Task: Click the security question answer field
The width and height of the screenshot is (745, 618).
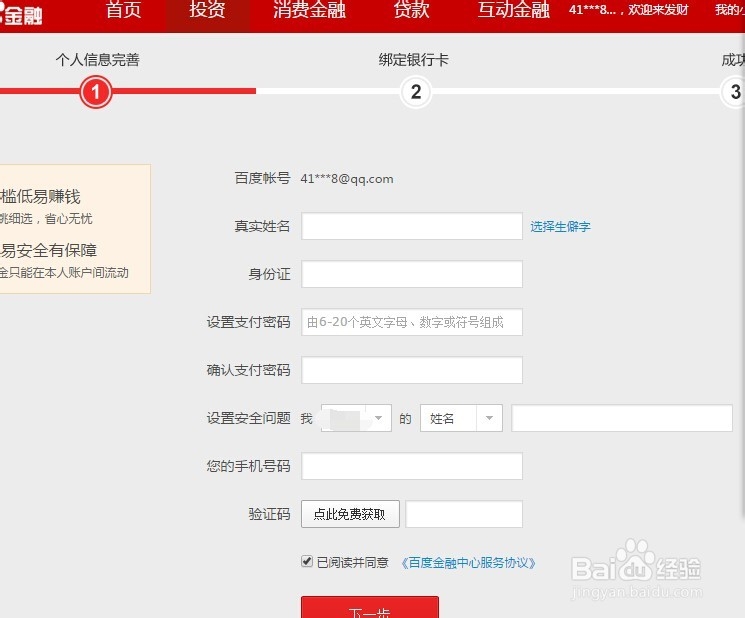Action: click(622, 418)
